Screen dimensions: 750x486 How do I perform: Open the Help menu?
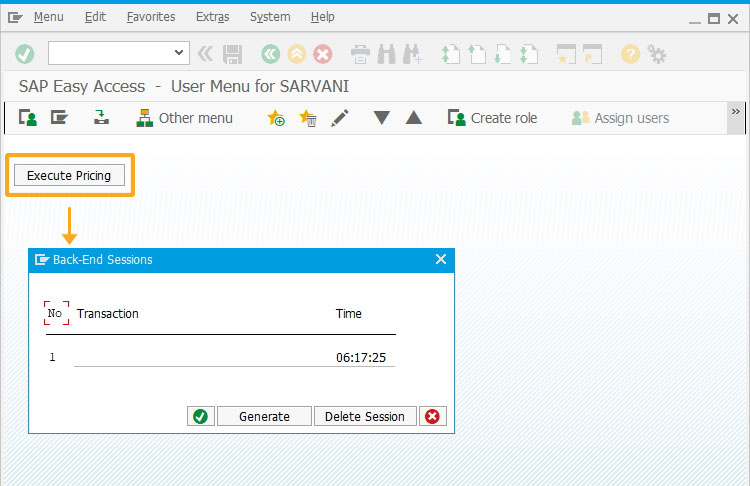[322, 17]
